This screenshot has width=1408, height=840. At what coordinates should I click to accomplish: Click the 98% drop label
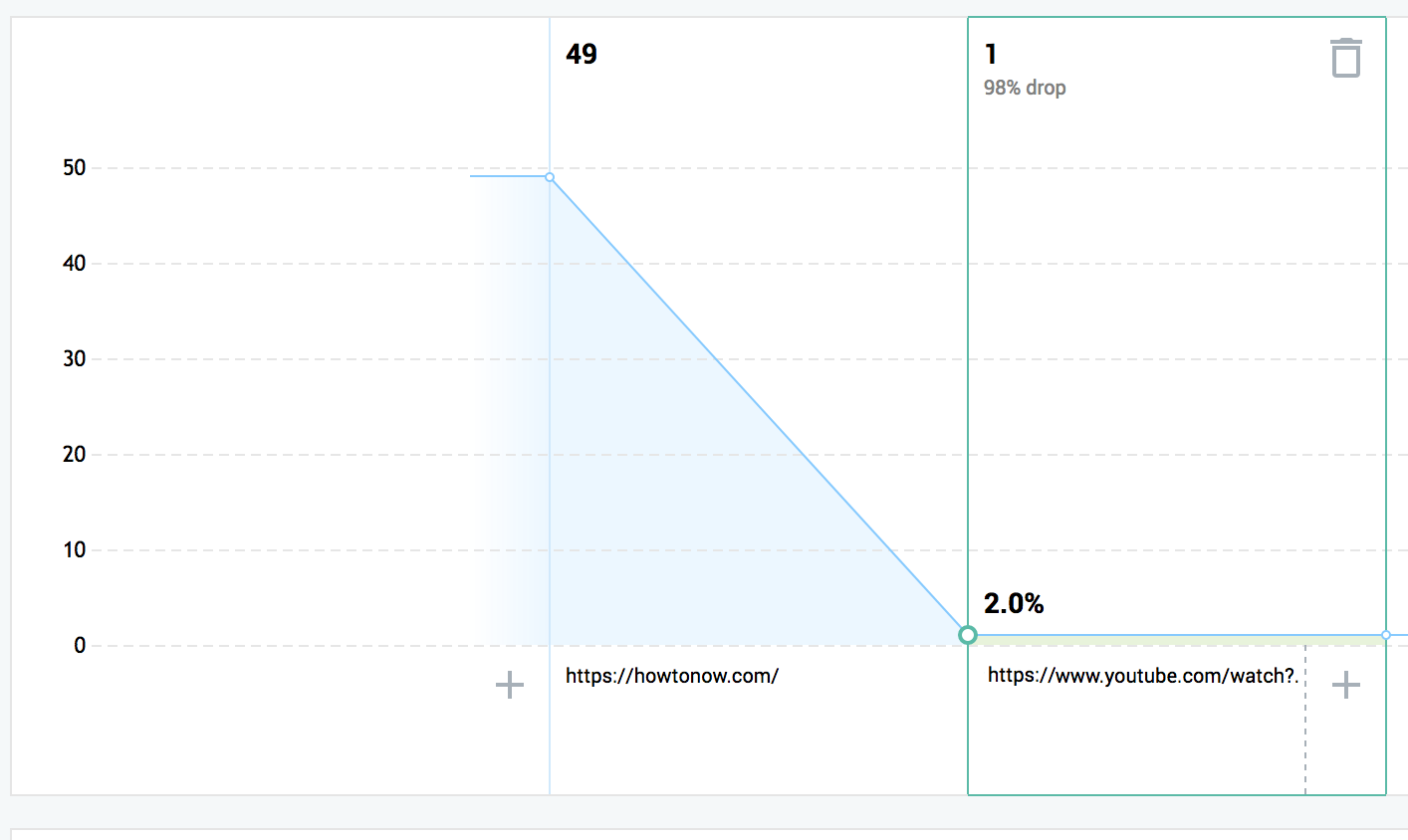click(1025, 88)
